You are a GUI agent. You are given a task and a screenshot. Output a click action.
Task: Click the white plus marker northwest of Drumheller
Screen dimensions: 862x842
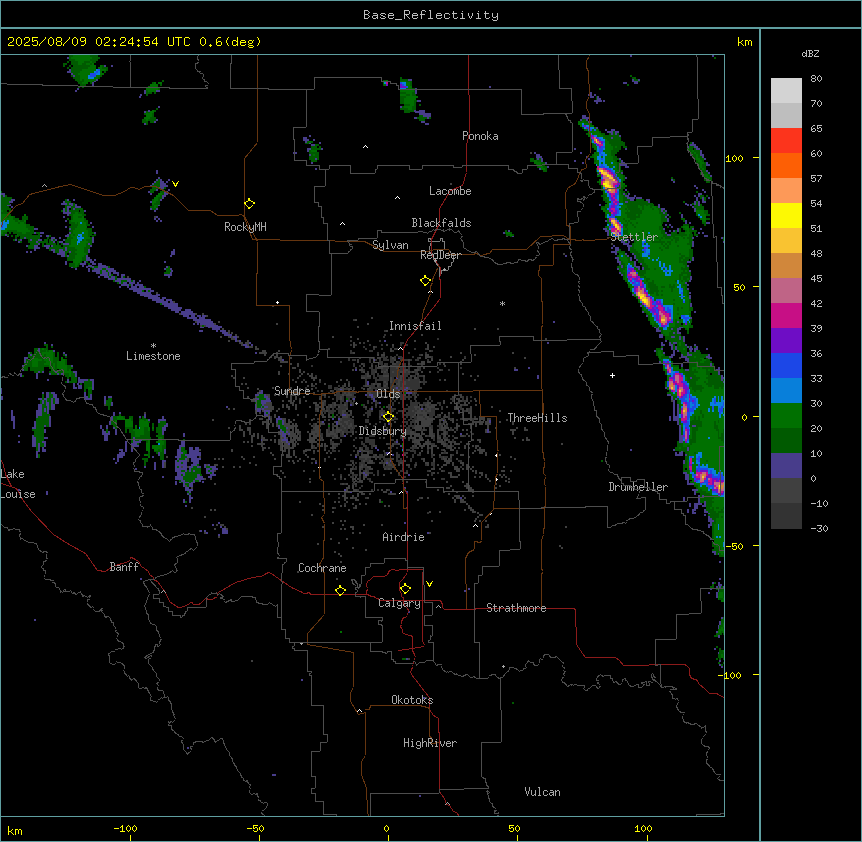click(x=612, y=375)
